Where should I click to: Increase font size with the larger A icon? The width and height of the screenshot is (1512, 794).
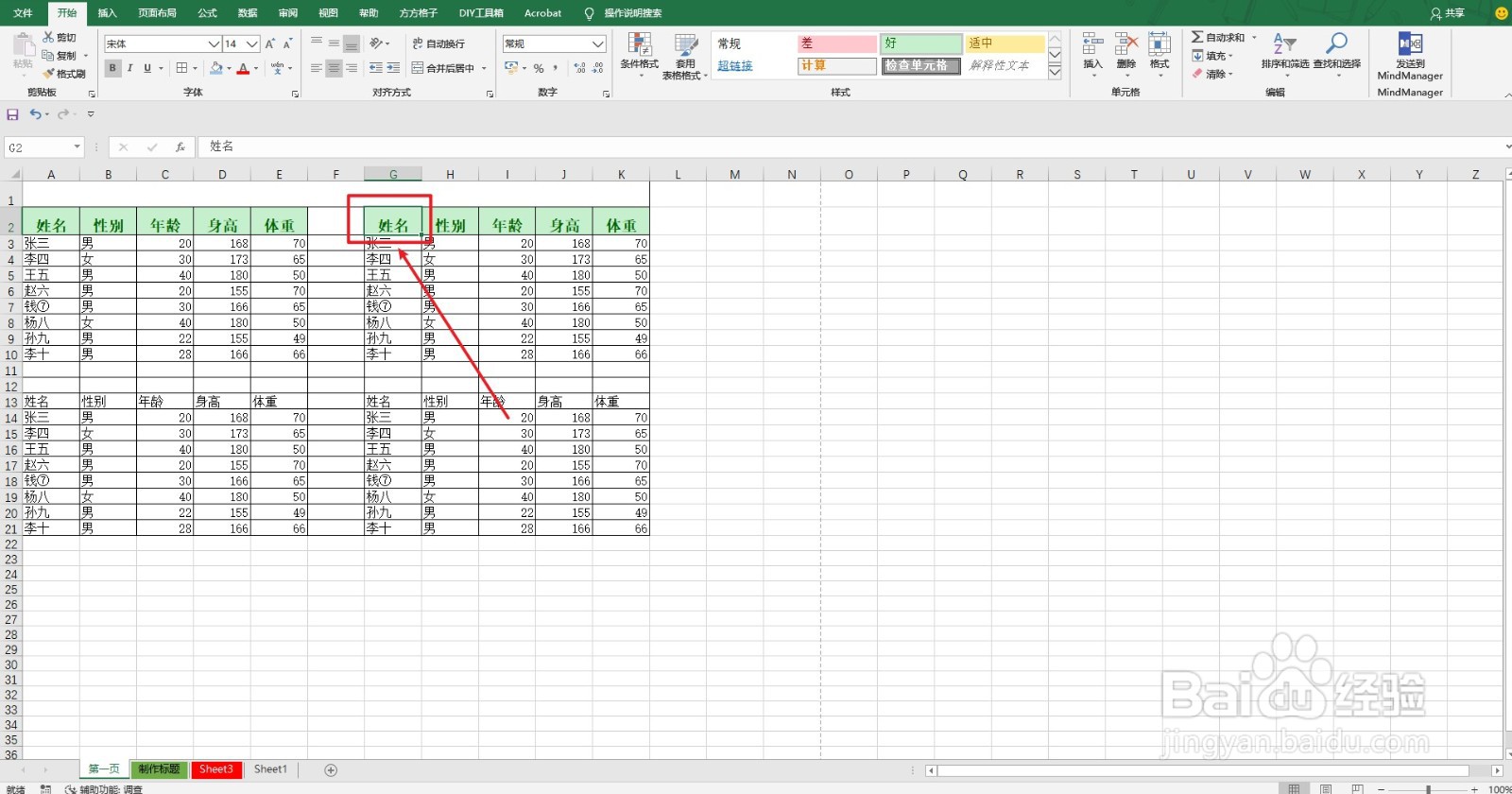[270, 43]
